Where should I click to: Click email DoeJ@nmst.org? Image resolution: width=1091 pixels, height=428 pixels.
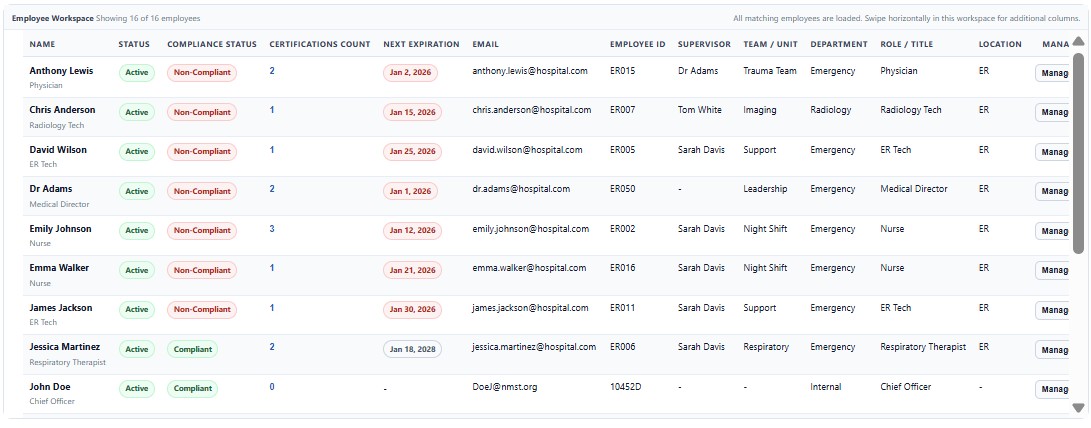504,387
